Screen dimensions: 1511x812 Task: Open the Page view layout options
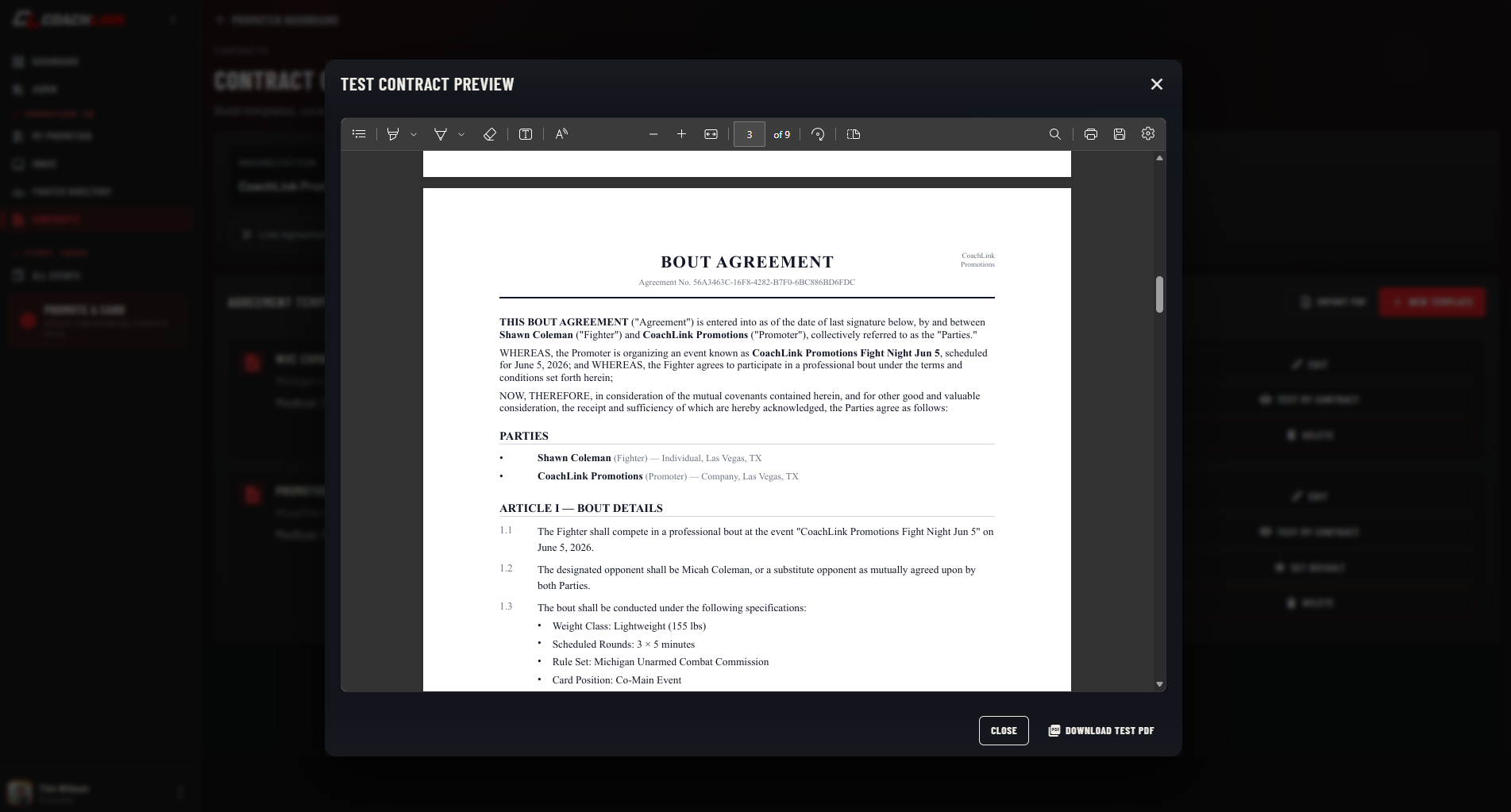854,134
